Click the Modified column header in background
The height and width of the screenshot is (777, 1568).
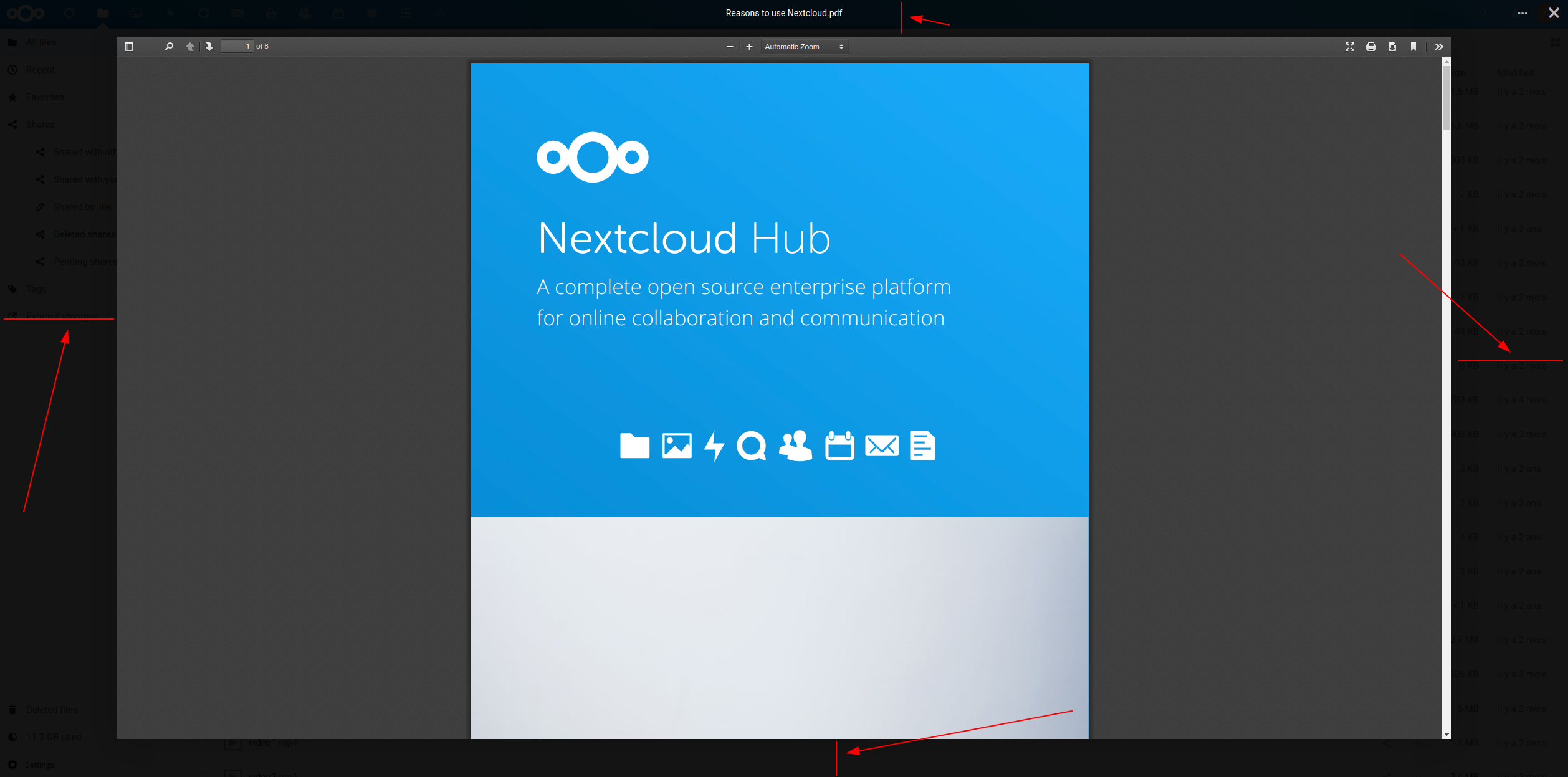point(1516,73)
